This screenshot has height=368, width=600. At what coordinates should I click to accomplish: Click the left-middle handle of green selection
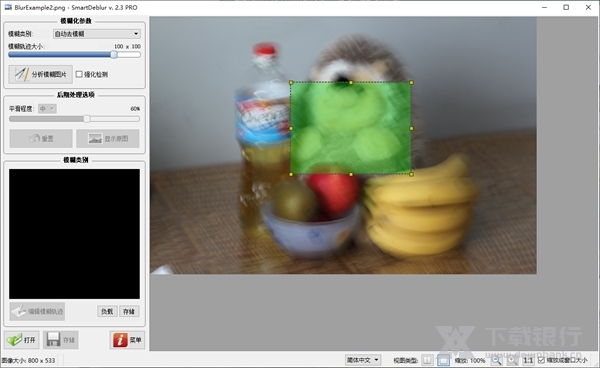pyautogui.click(x=291, y=128)
